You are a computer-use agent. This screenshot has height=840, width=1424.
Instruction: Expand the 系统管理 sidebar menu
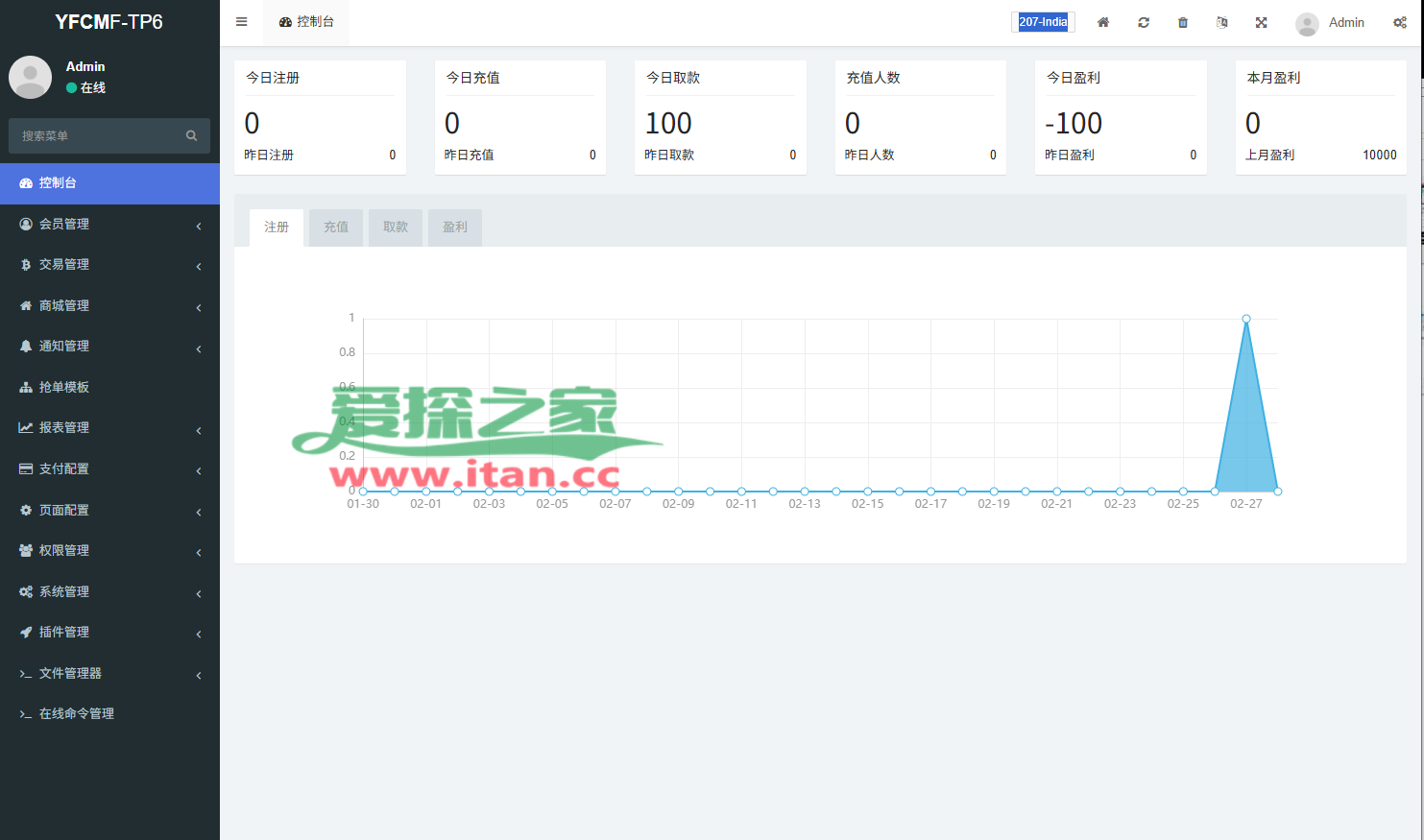[x=109, y=592]
